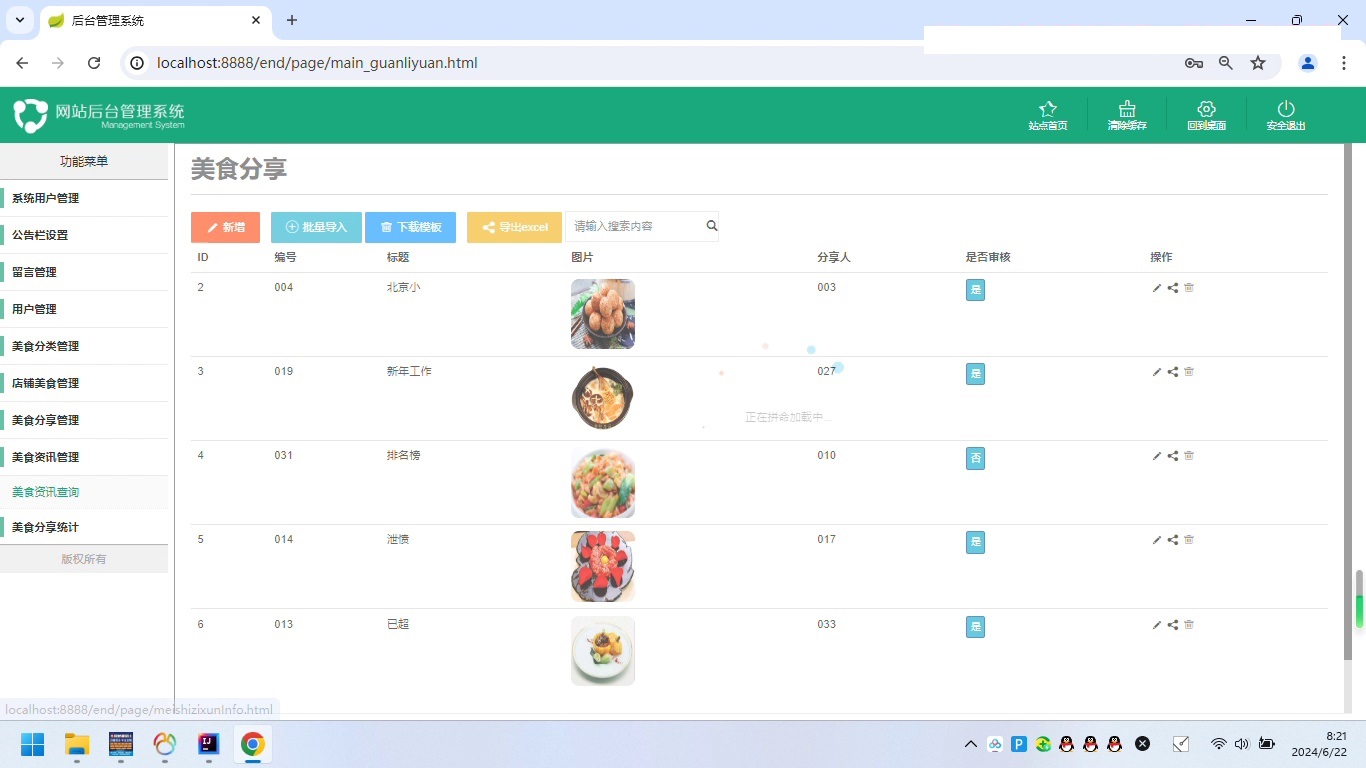
Task: Bookmark this page with star icon
Action: pyautogui.click(x=1258, y=63)
